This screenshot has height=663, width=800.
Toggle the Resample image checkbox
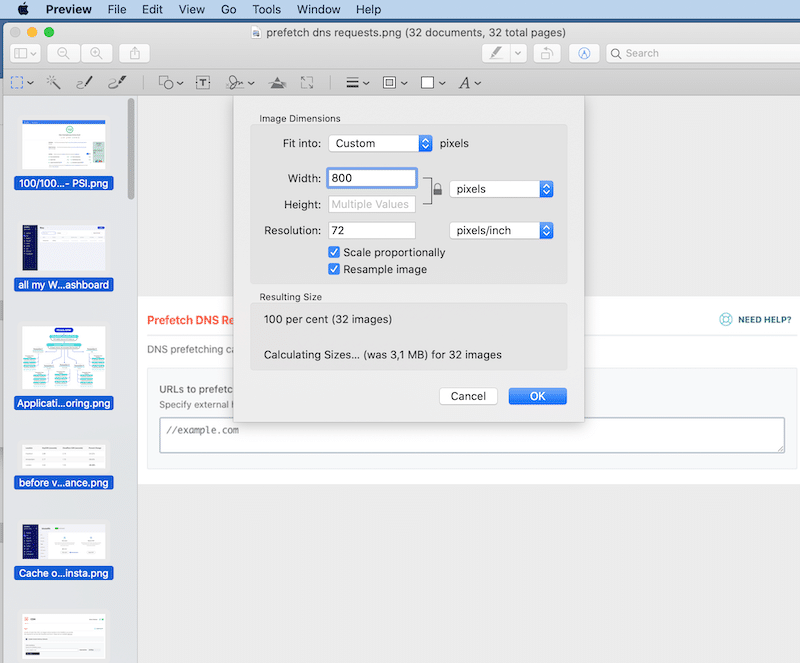334,269
